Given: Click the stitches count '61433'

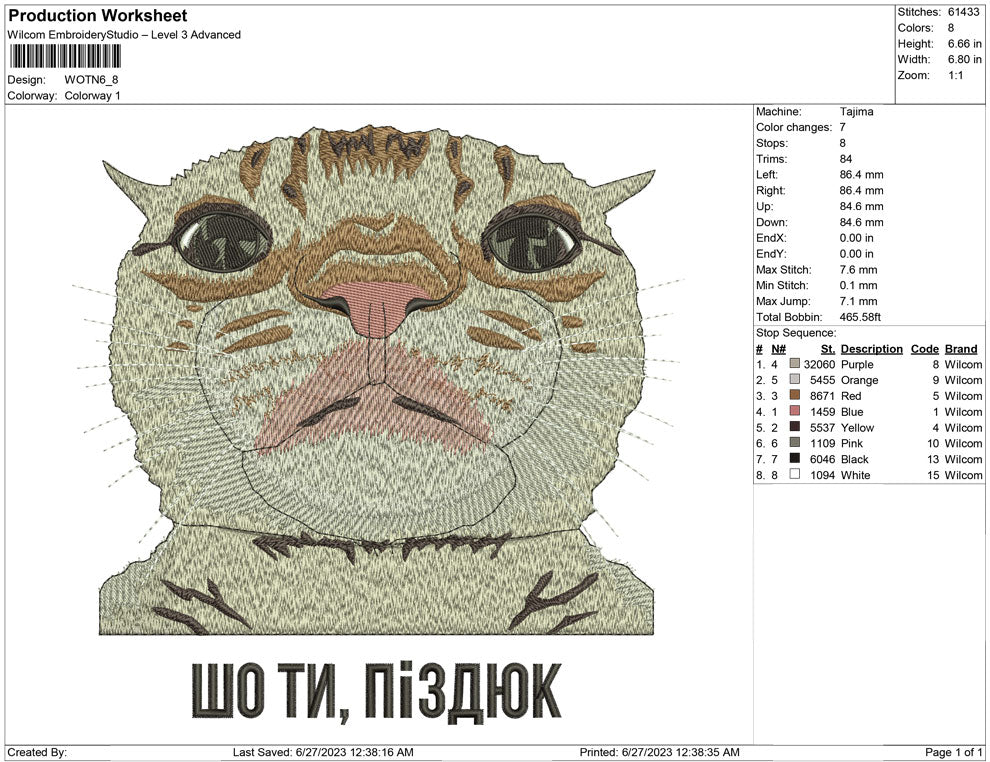Looking at the screenshot, I should [963, 12].
